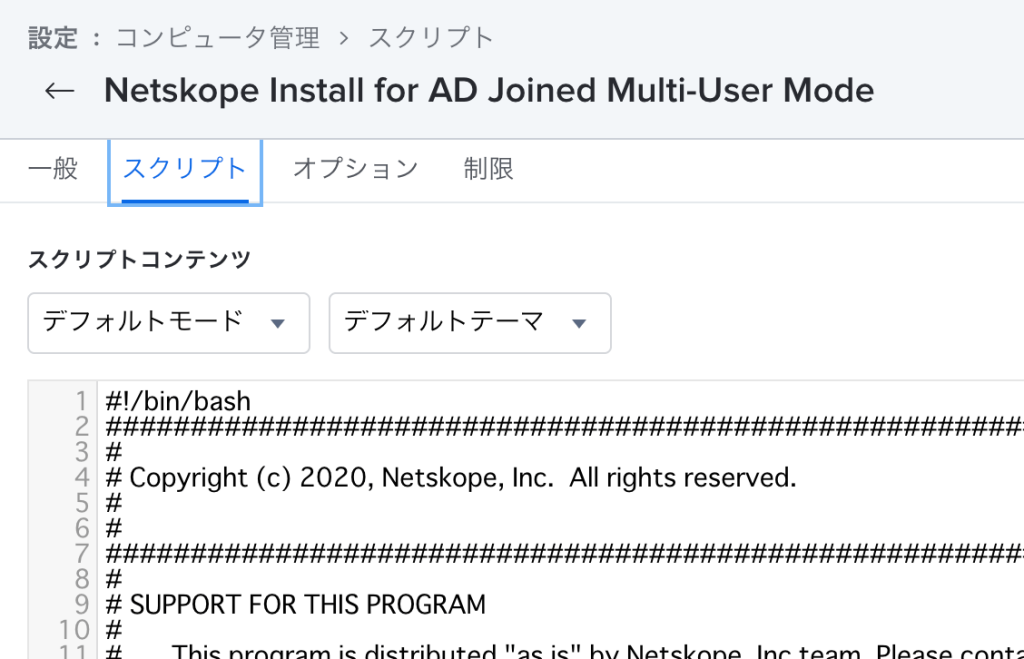Expand the デフォルトモード dropdown

(x=168, y=323)
